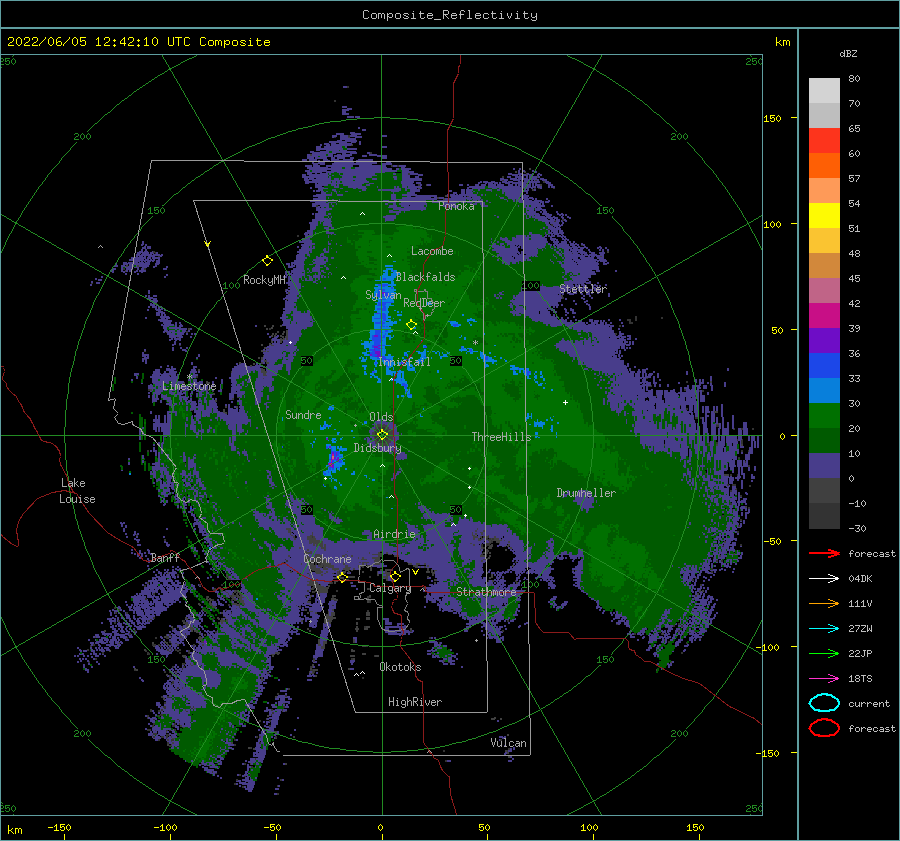Select the magenta 18TS arrow legend icon
Image resolution: width=900 pixels, height=841 pixels.
[824, 679]
